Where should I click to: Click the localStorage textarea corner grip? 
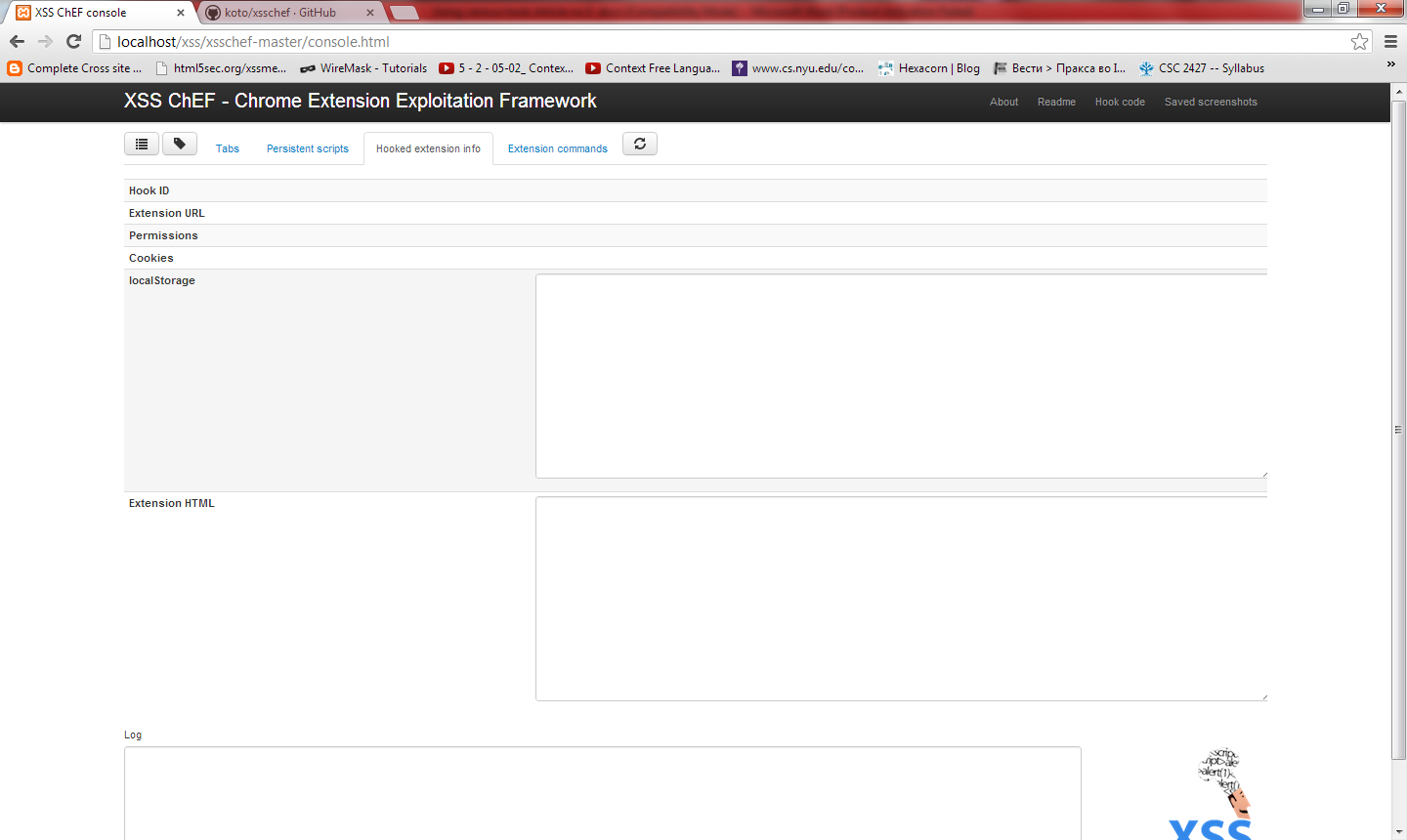pyautogui.click(x=1263, y=474)
